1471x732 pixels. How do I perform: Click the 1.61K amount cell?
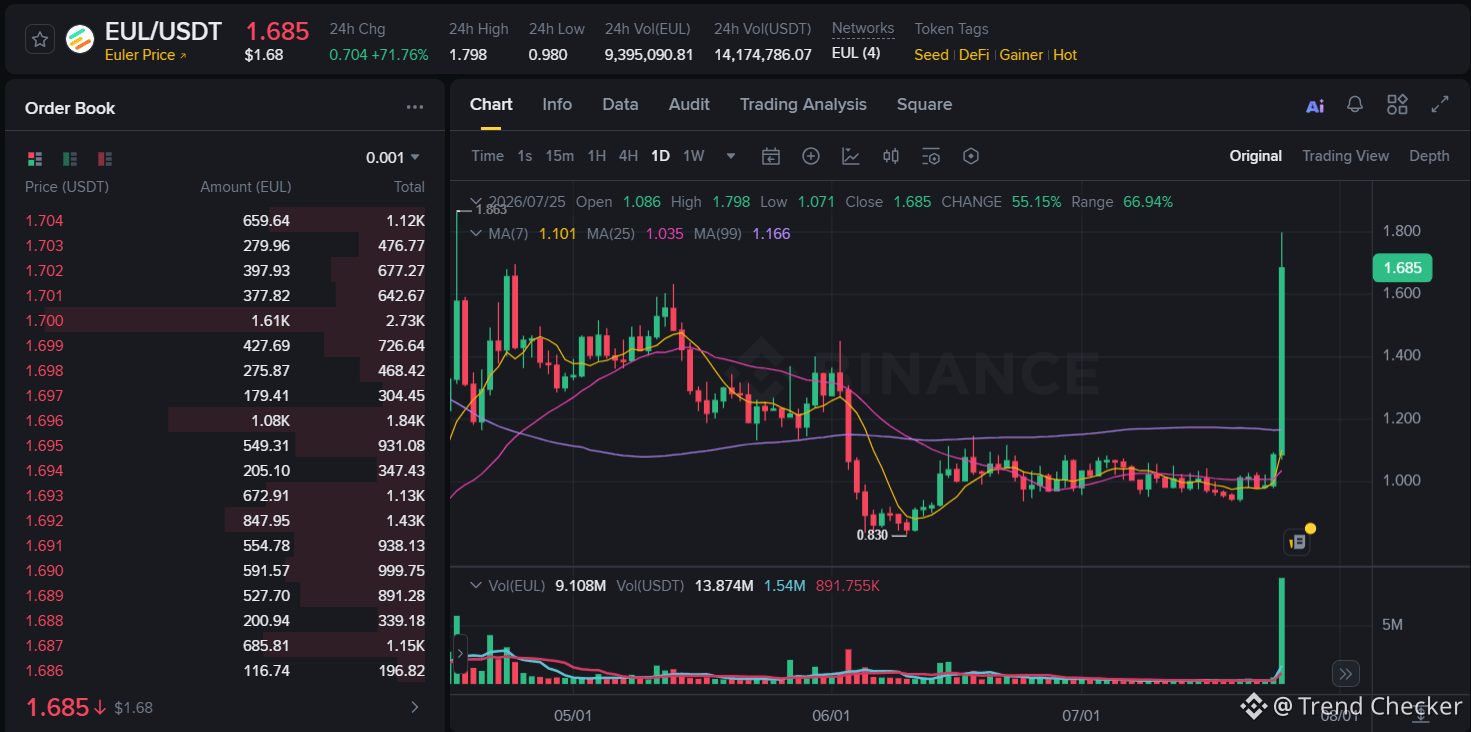pos(270,321)
